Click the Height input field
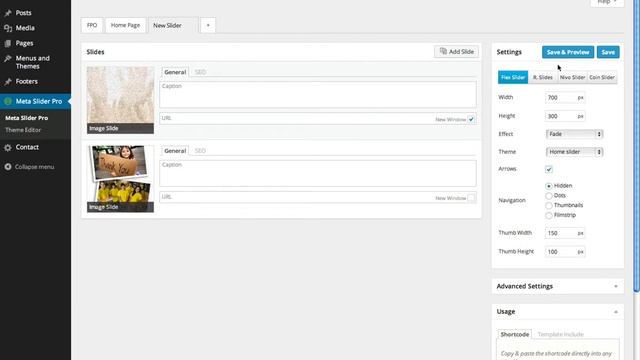Screen dimensions: 640x360 [x=565, y=116]
